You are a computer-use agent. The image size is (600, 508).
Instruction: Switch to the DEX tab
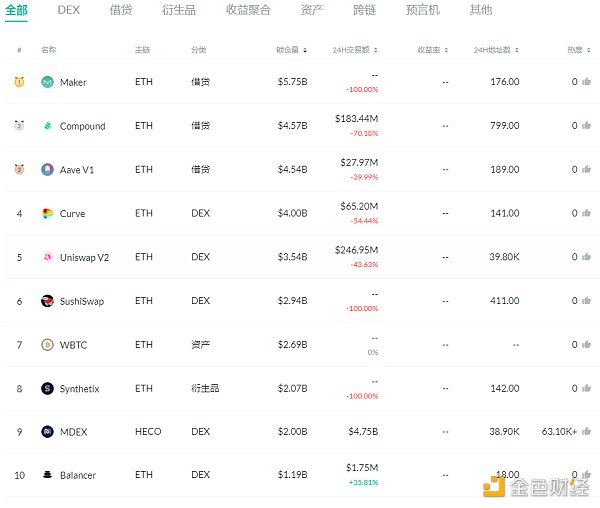pos(68,10)
